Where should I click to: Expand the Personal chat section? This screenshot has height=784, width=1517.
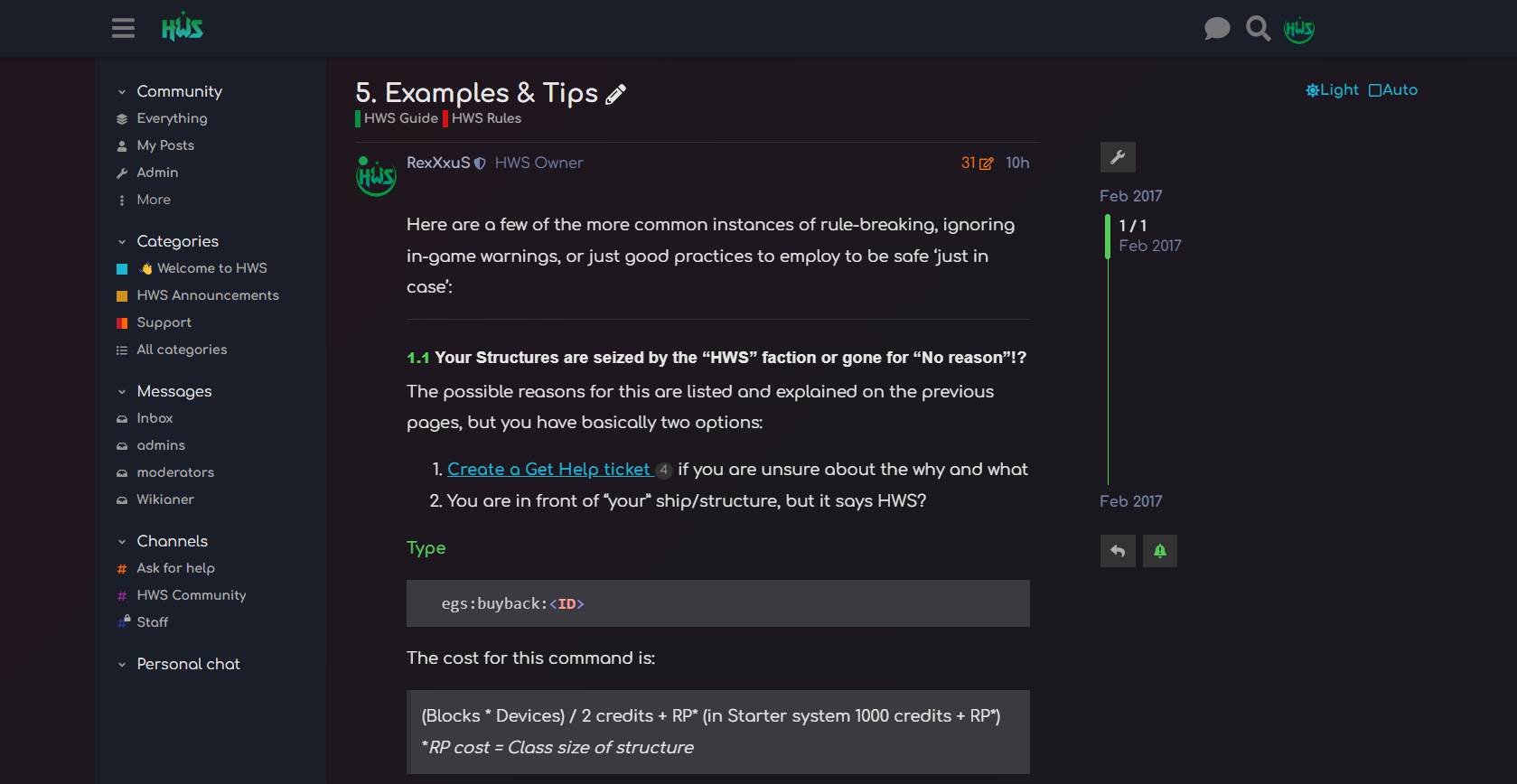click(x=122, y=665)
